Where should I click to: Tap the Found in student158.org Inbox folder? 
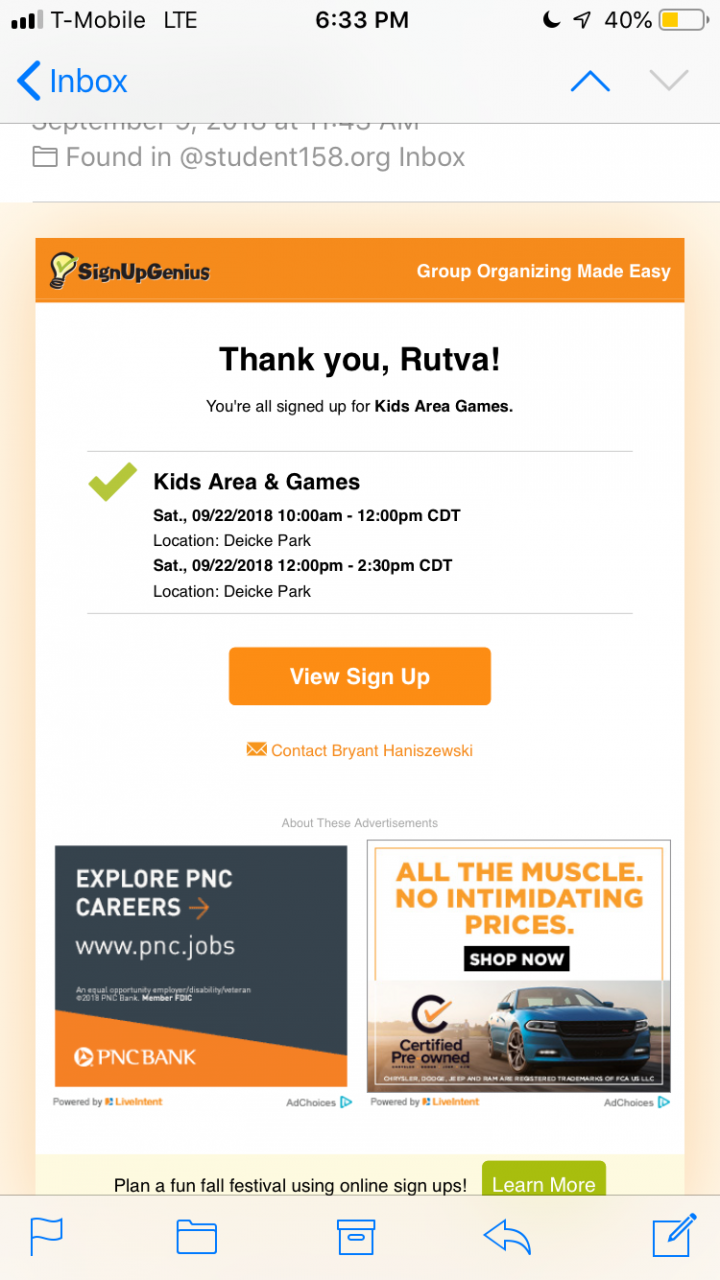[249, 157]
